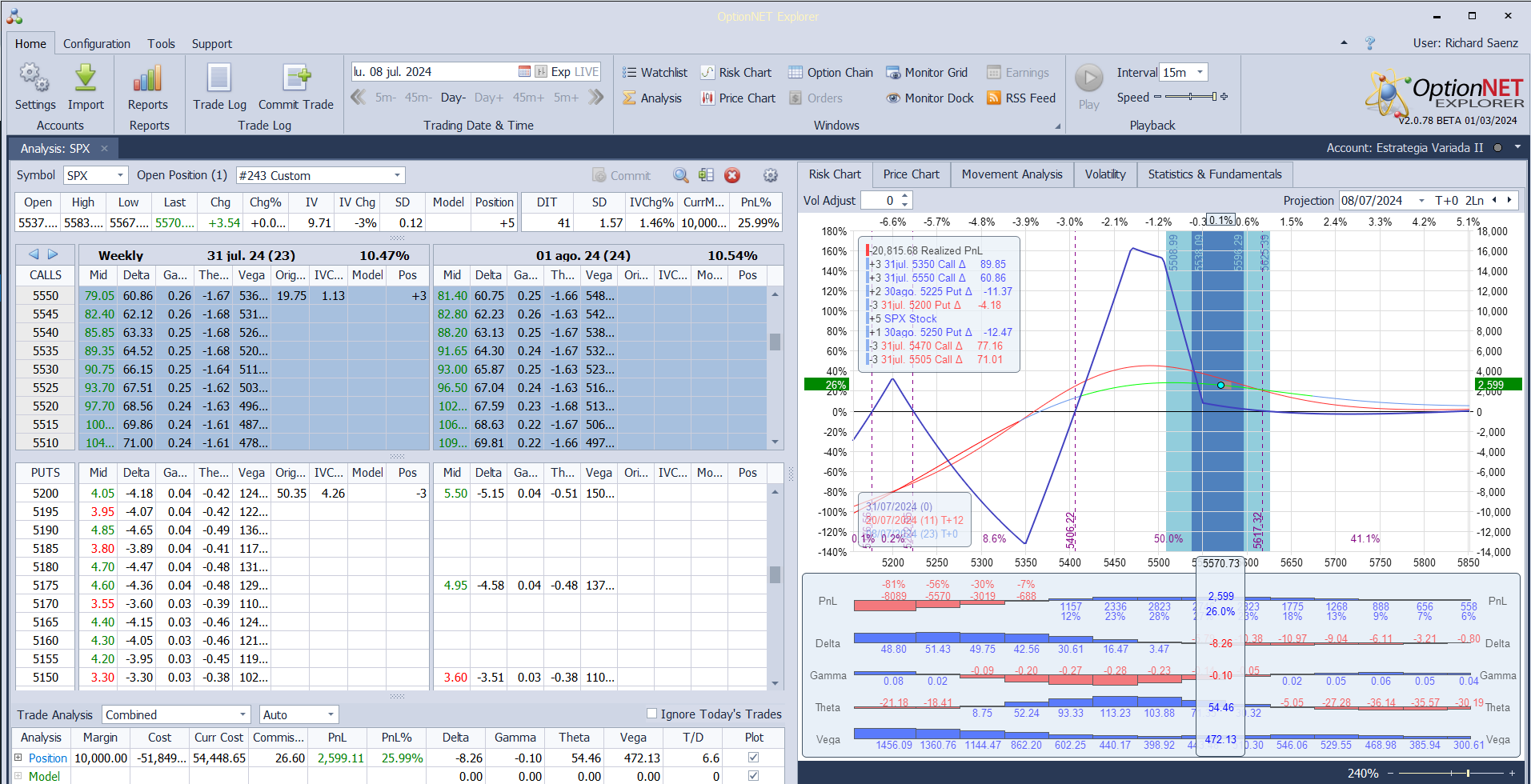
Task: Click the 2Ln projection button
Action: [x=1474, y=201]
